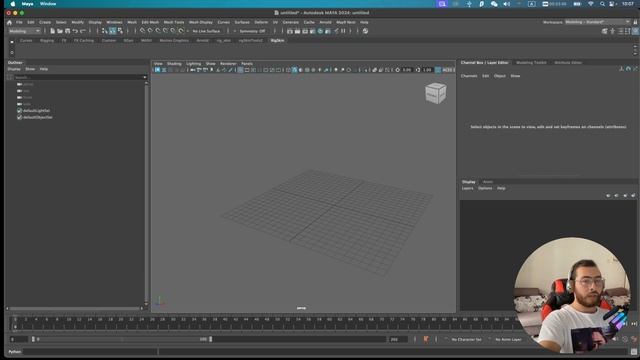This screenshot has width=640, height=360.
Task: Click the Display layer tab
Action: [x=469, y=182]
